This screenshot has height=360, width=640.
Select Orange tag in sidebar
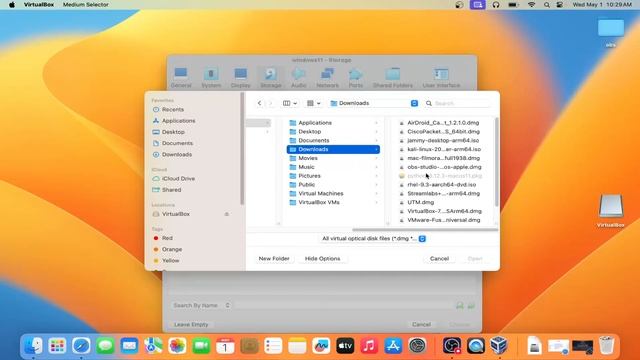(x=171, y=249)
